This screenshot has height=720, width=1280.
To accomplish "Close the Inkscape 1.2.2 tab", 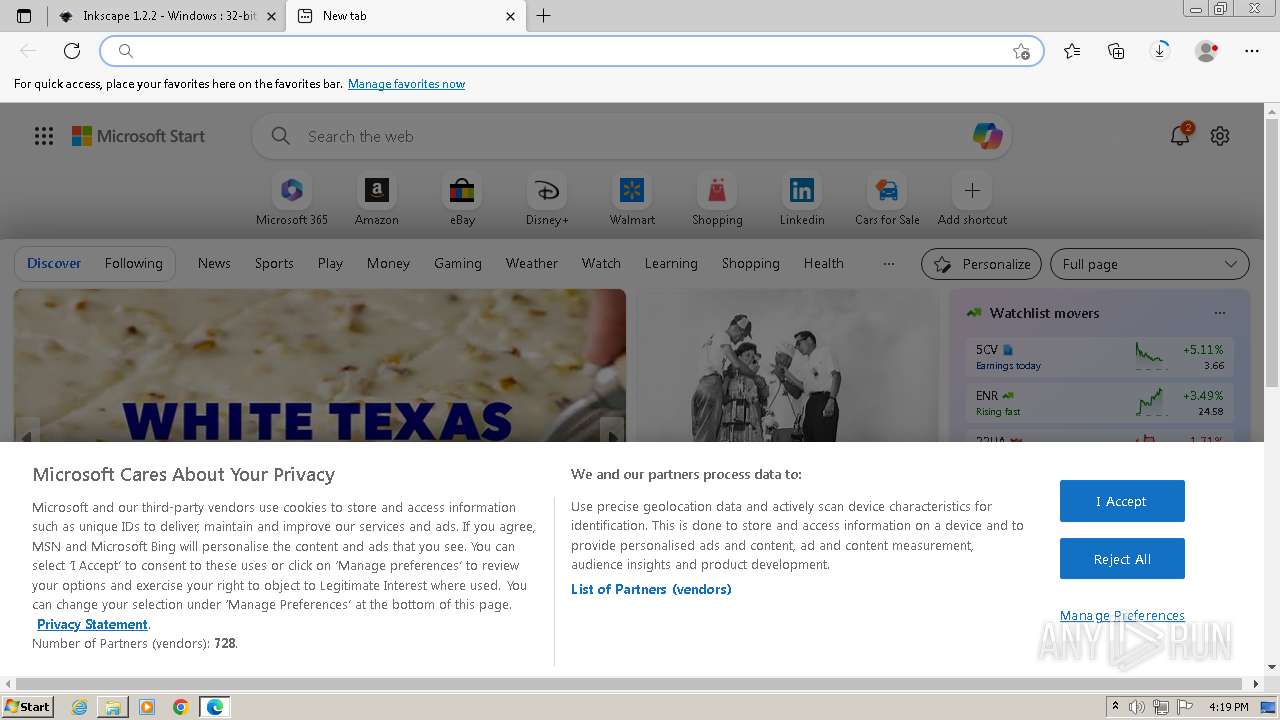I will tap(271, 16).
